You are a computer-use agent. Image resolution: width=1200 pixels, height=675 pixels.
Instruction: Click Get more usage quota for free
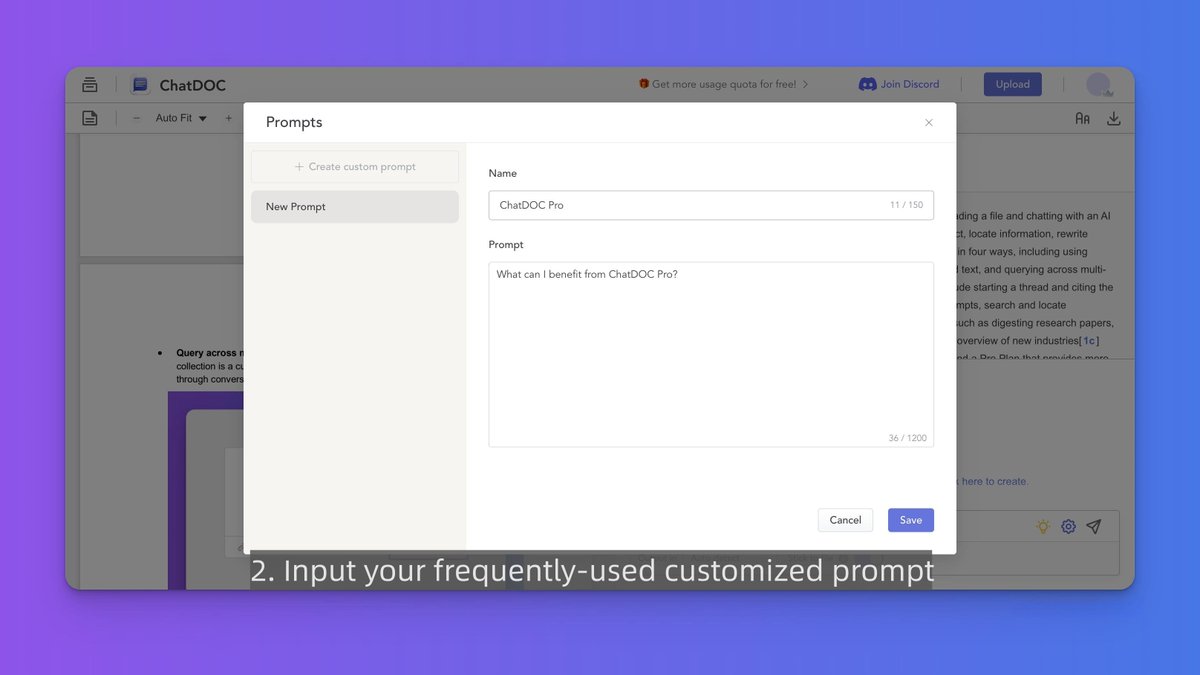(724, 84)
